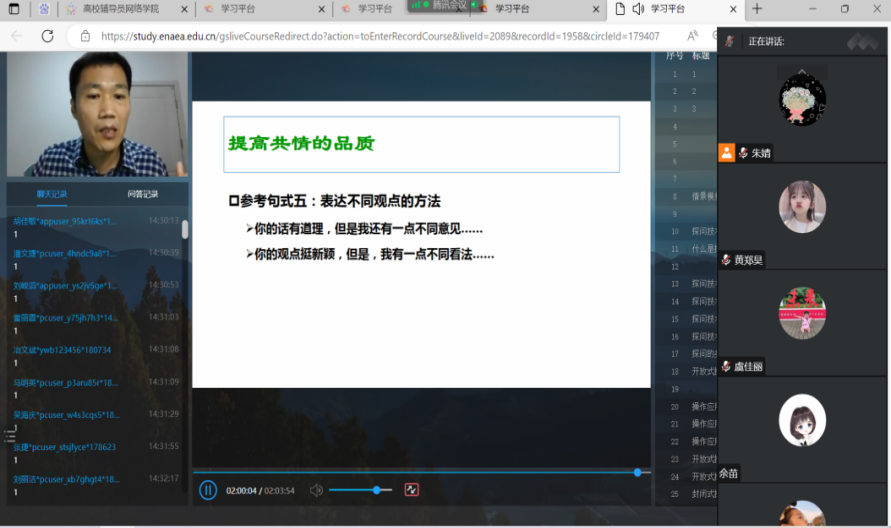Click the video progress bar end marker
891x528 pixels.
coord(637,472)
